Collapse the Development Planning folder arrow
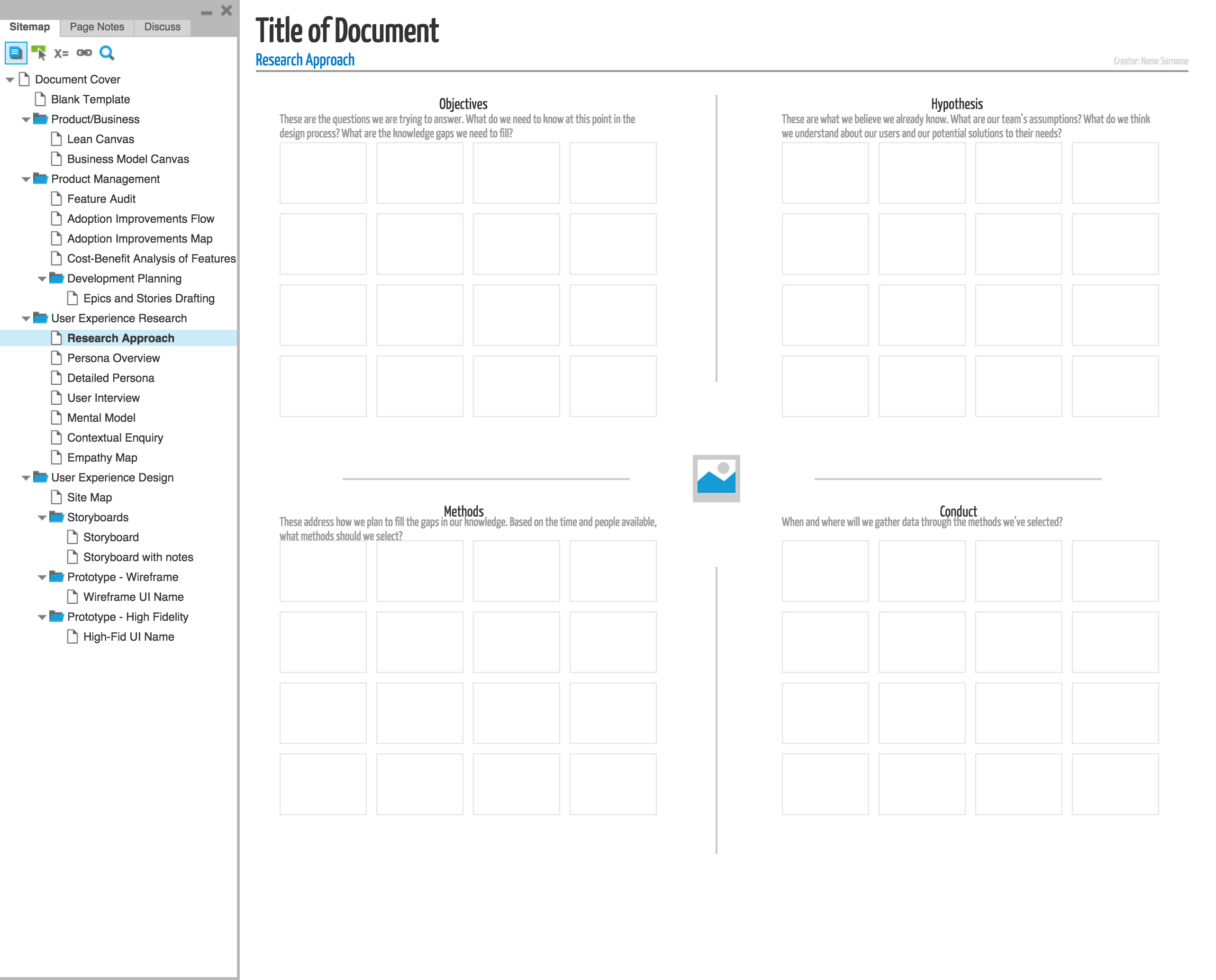Screen dimensions: 1216x980 coord(42,279)
